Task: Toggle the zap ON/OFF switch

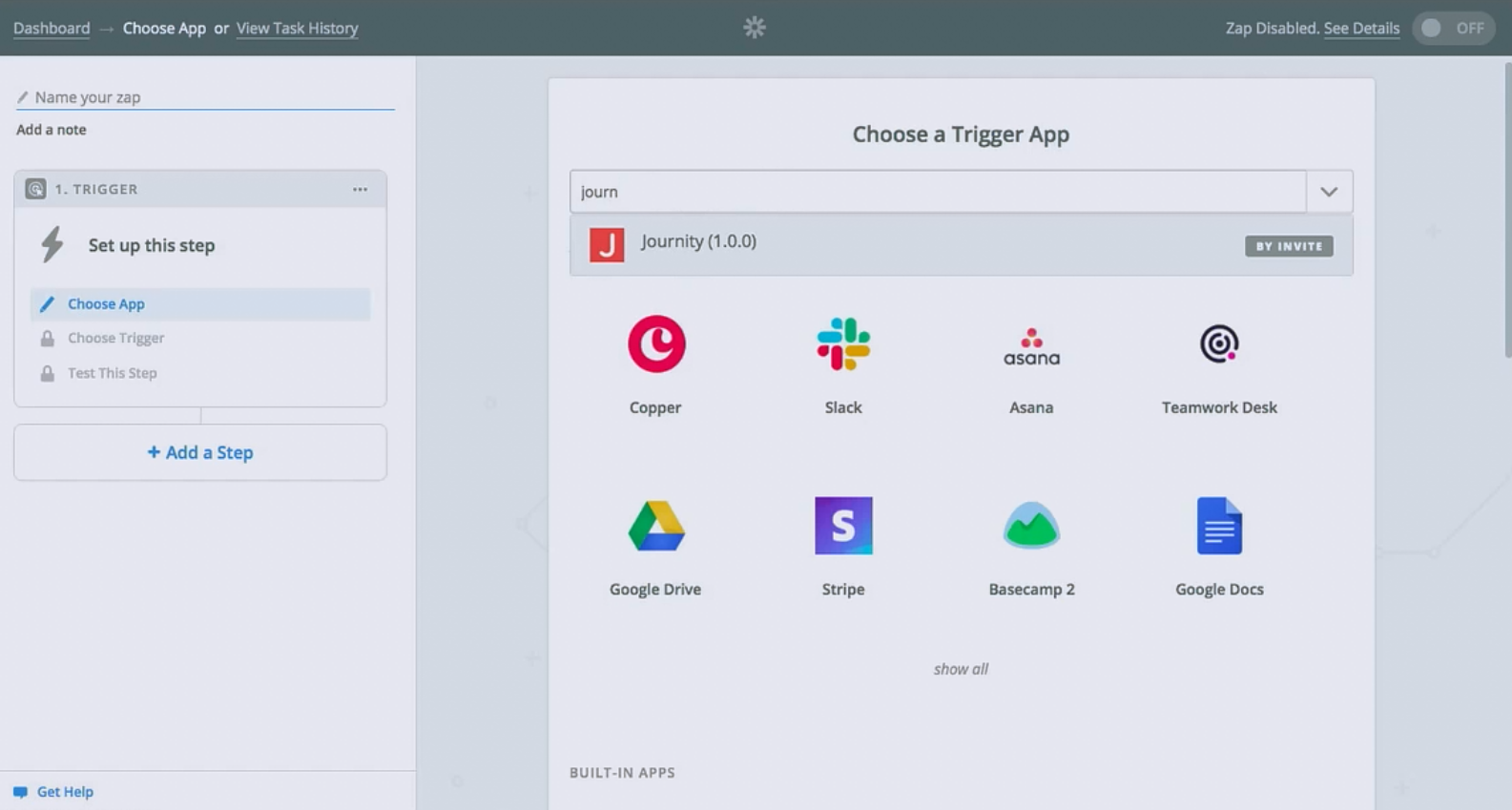Action: [x=1453, y=28]
